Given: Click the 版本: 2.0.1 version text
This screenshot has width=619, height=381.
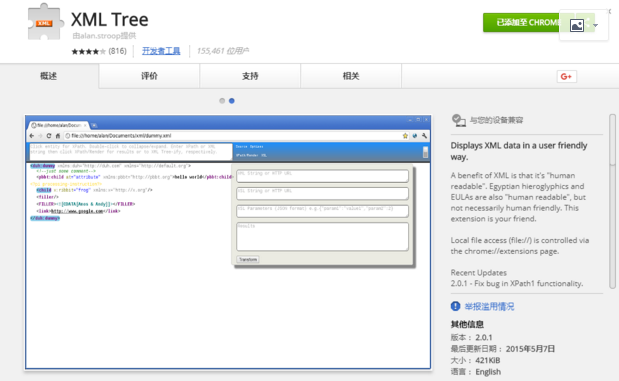Looking at the screenshot, I should pyautogui.click(x=471, y=338).
